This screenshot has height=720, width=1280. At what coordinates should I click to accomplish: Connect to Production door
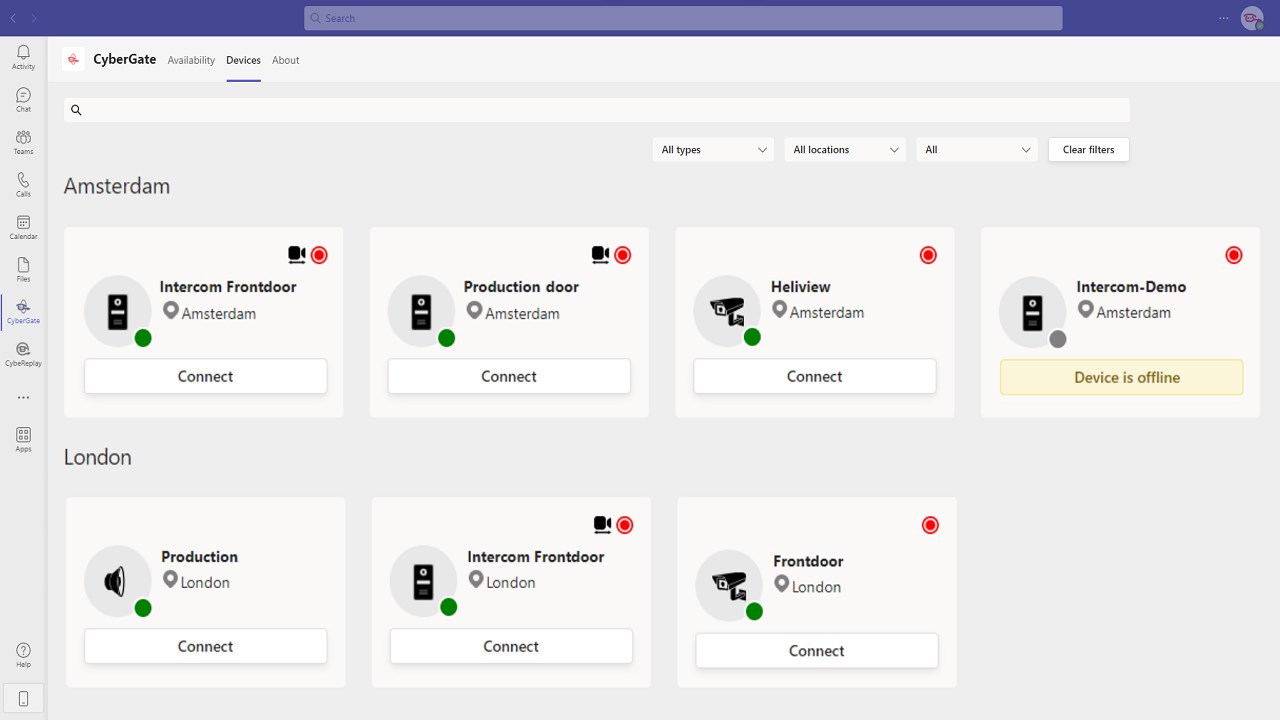509,376
